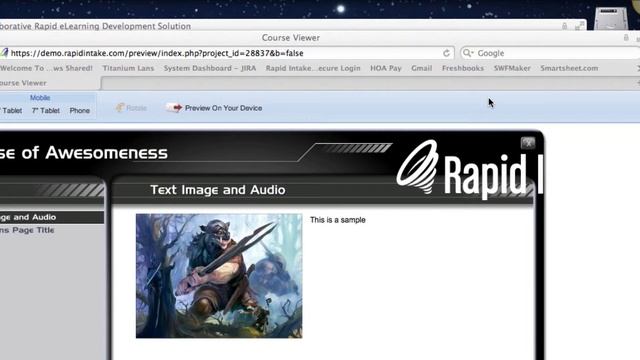
Task: Click the Rotate button
Action: coord(131,108)
